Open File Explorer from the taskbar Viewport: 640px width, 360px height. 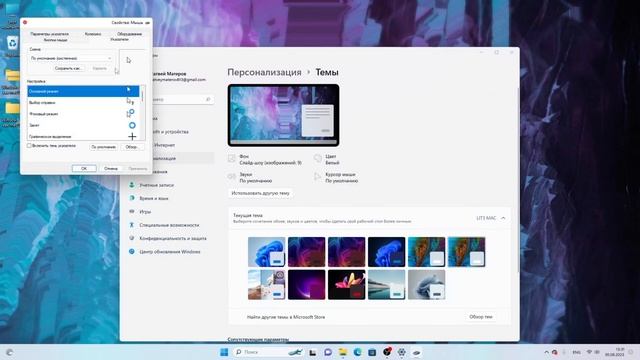tap(342, 352)
